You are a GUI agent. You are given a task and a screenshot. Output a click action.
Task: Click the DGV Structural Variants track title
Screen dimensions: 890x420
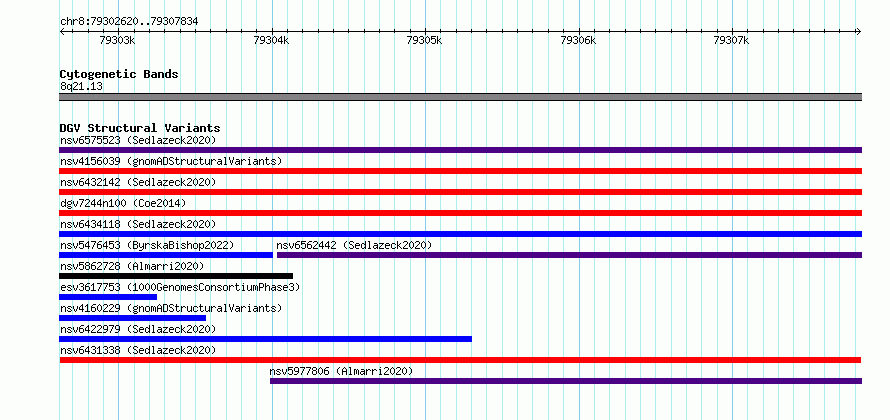coord(140,128)
